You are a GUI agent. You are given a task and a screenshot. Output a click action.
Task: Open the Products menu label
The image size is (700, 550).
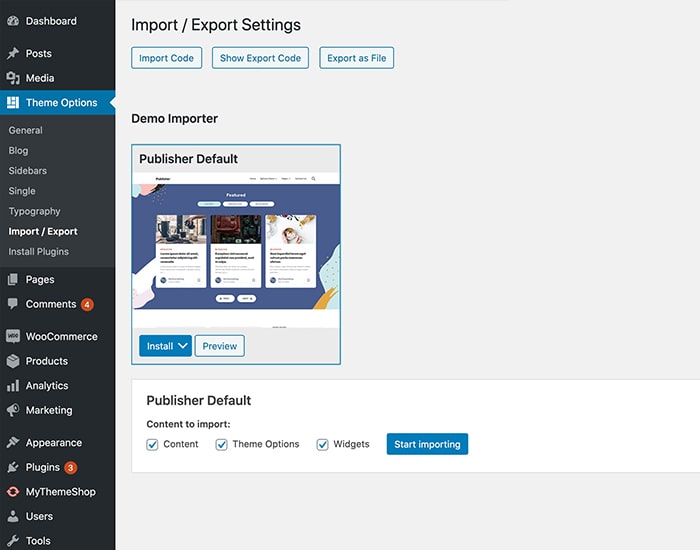47,361
